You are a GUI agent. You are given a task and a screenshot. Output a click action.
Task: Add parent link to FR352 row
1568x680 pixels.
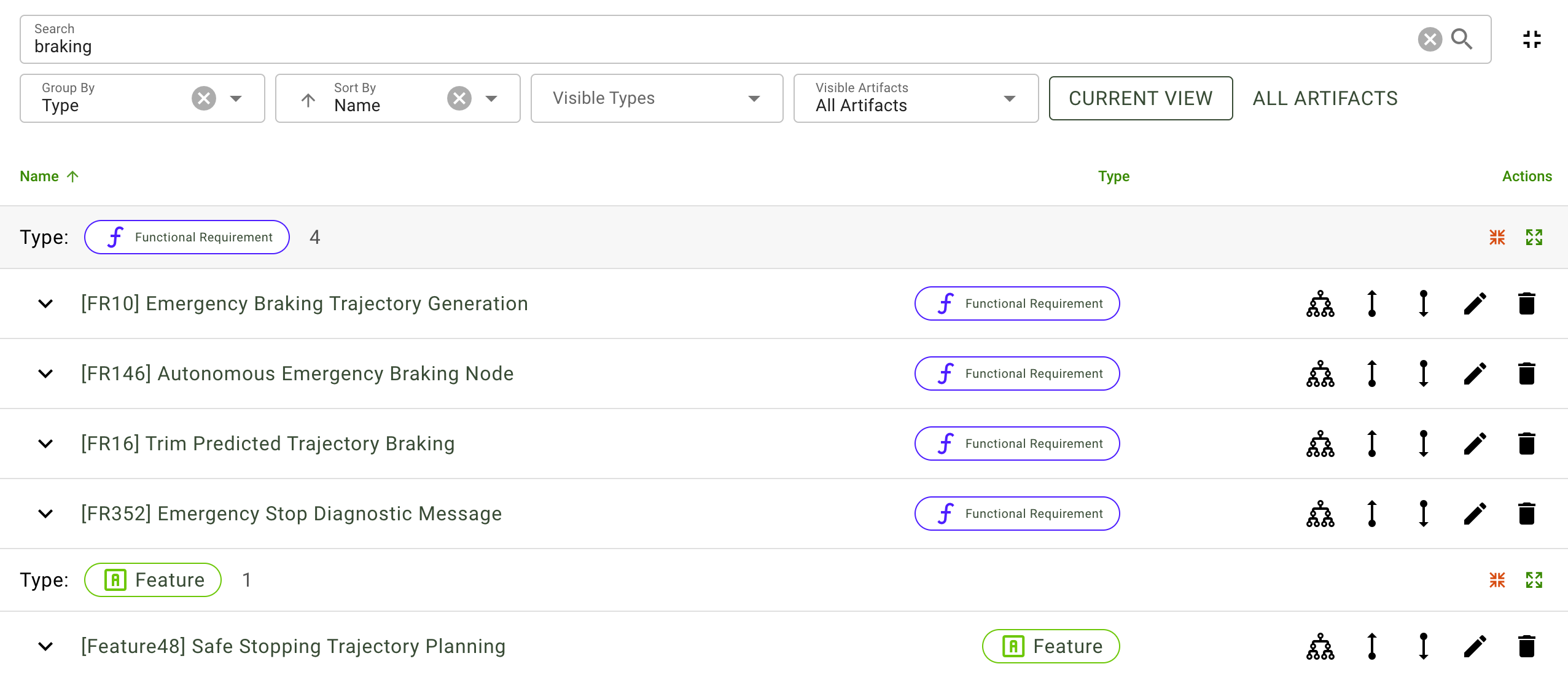click(x=1371, y=514)
